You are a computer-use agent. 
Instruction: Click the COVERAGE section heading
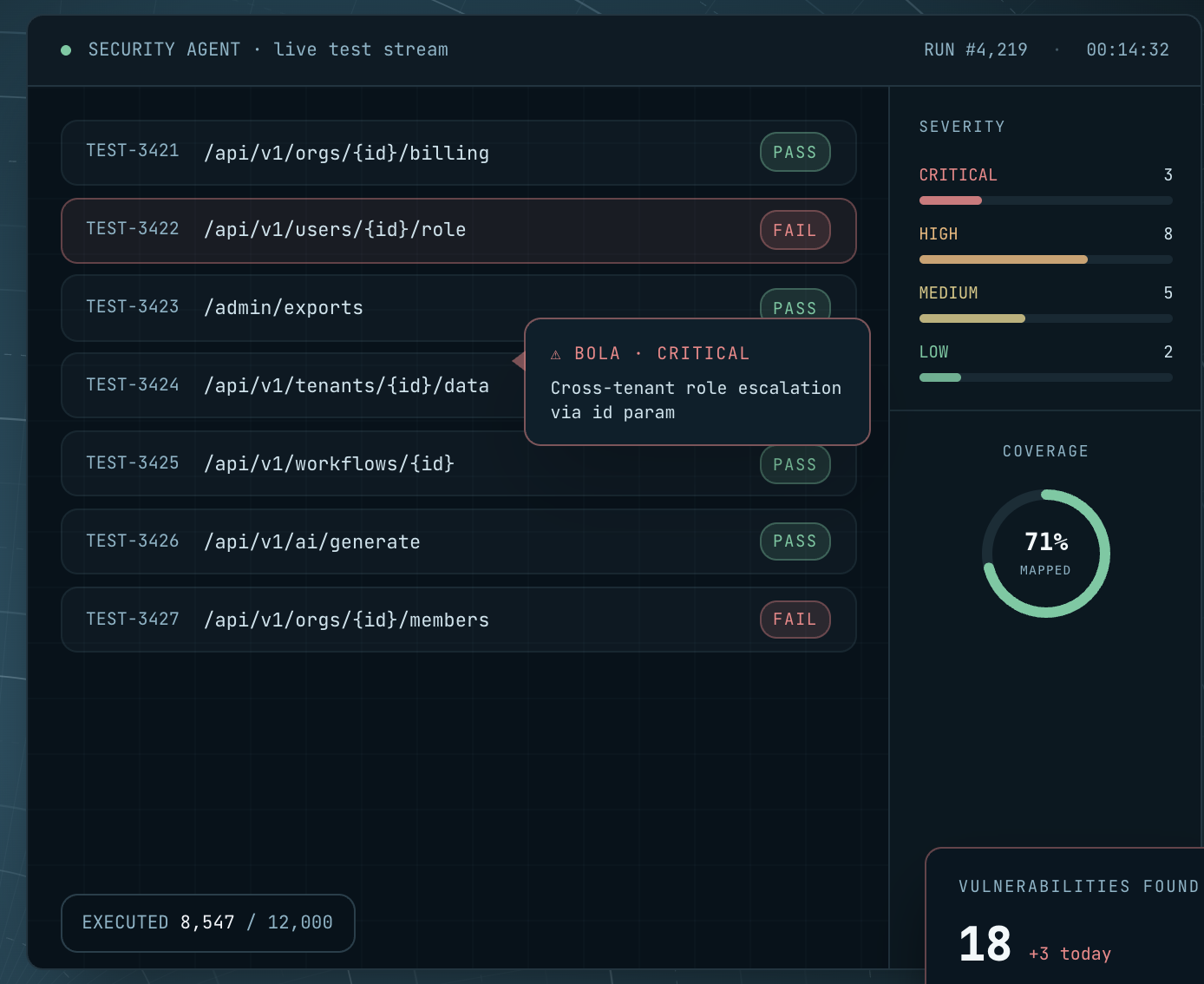coord(1045,451)
